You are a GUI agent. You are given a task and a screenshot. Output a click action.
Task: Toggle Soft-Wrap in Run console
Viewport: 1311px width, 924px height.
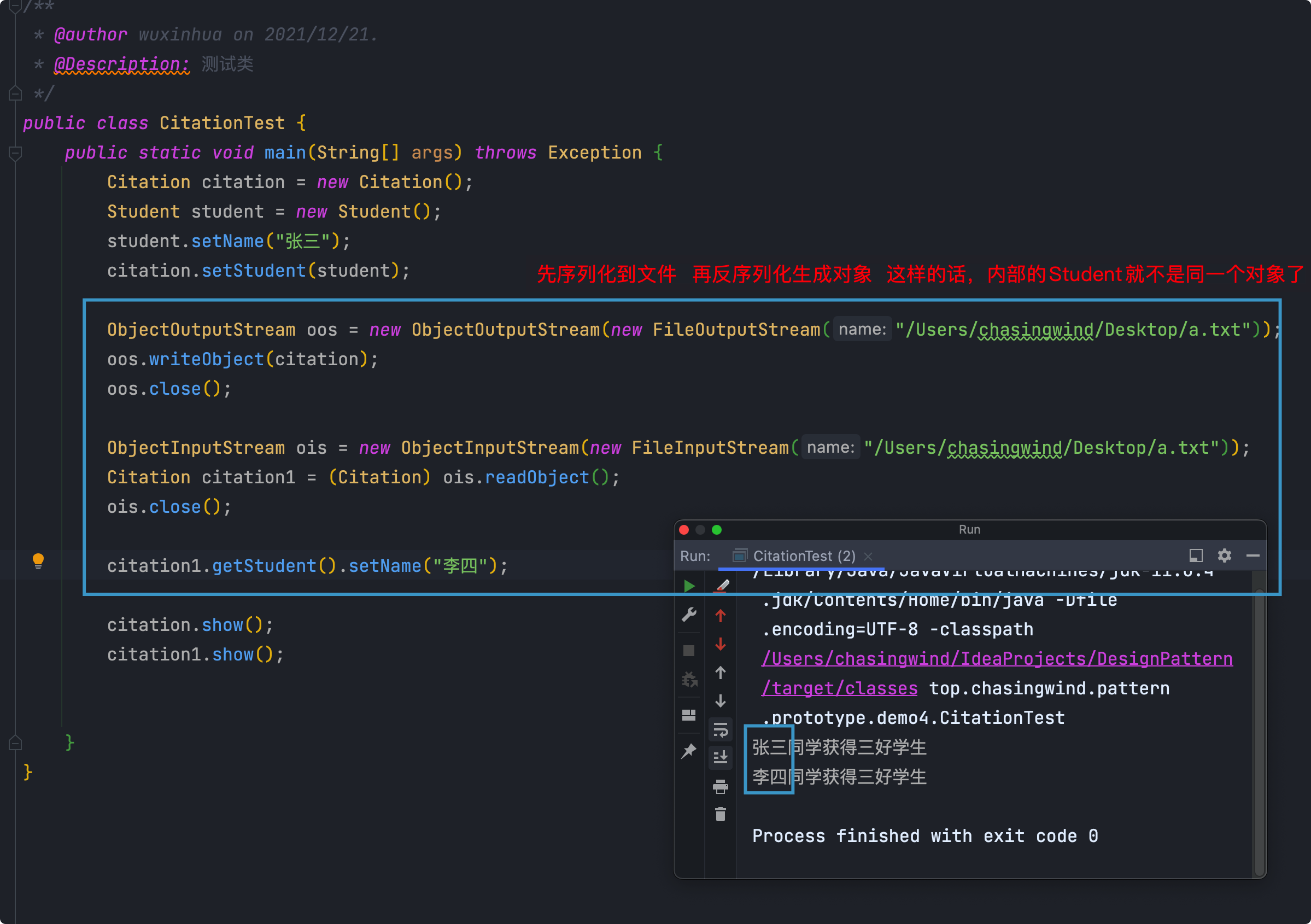(721, 730)
